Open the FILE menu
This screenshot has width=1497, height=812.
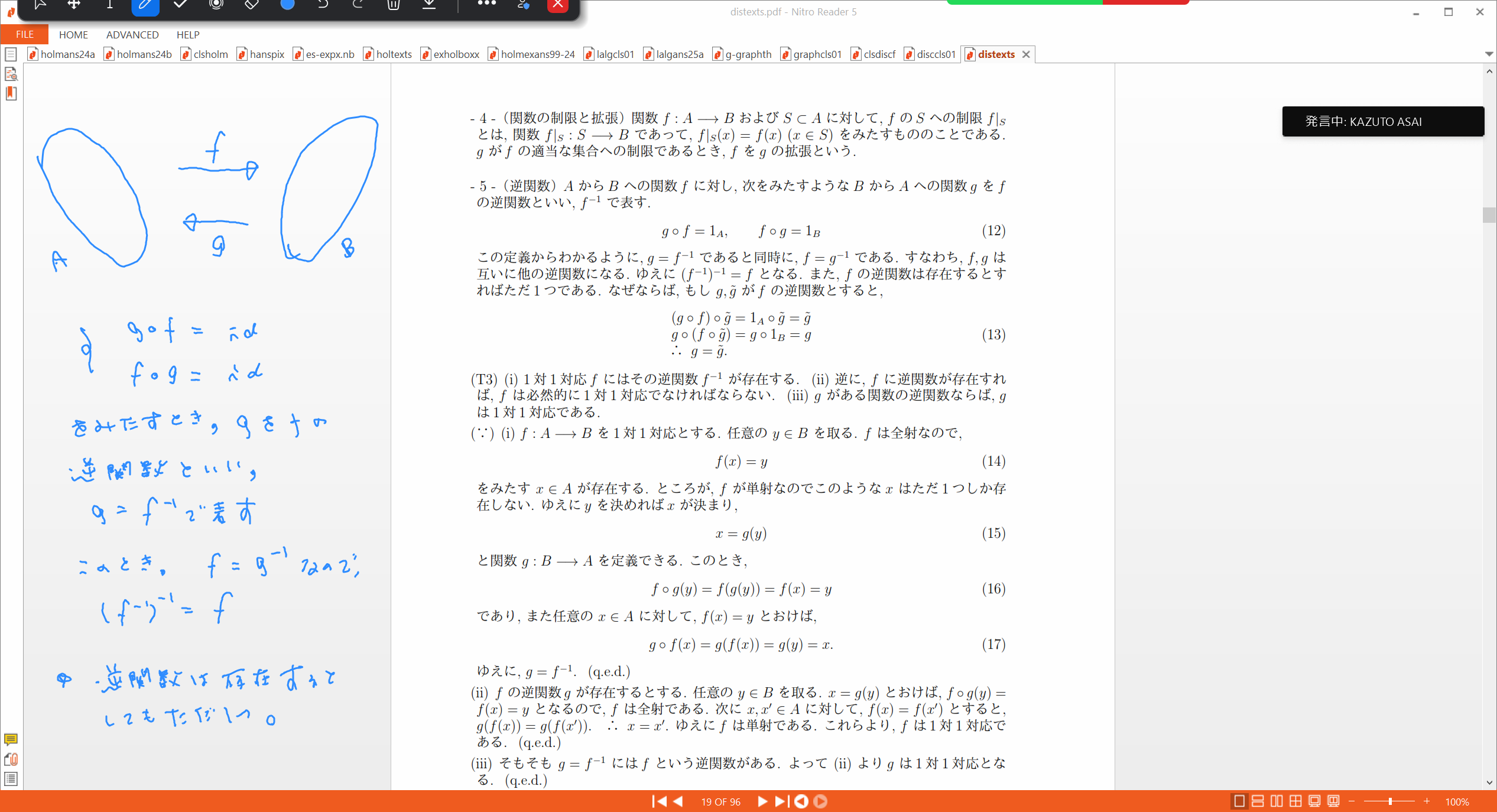(x=24, y=34)
